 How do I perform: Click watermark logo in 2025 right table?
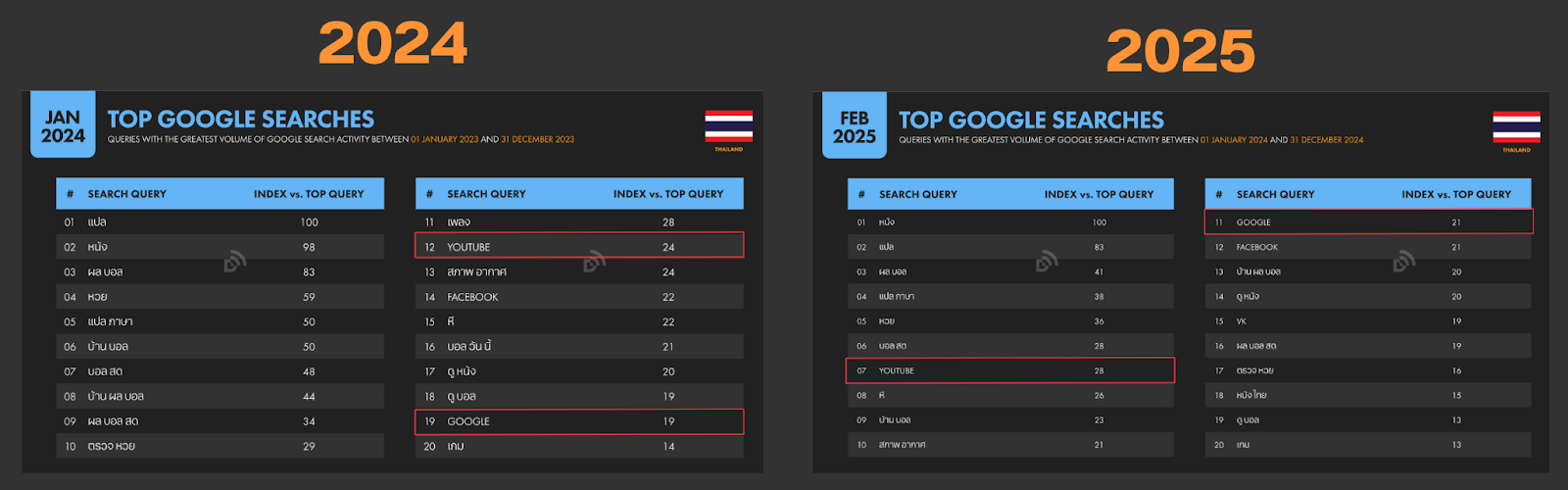(1404, 261)
